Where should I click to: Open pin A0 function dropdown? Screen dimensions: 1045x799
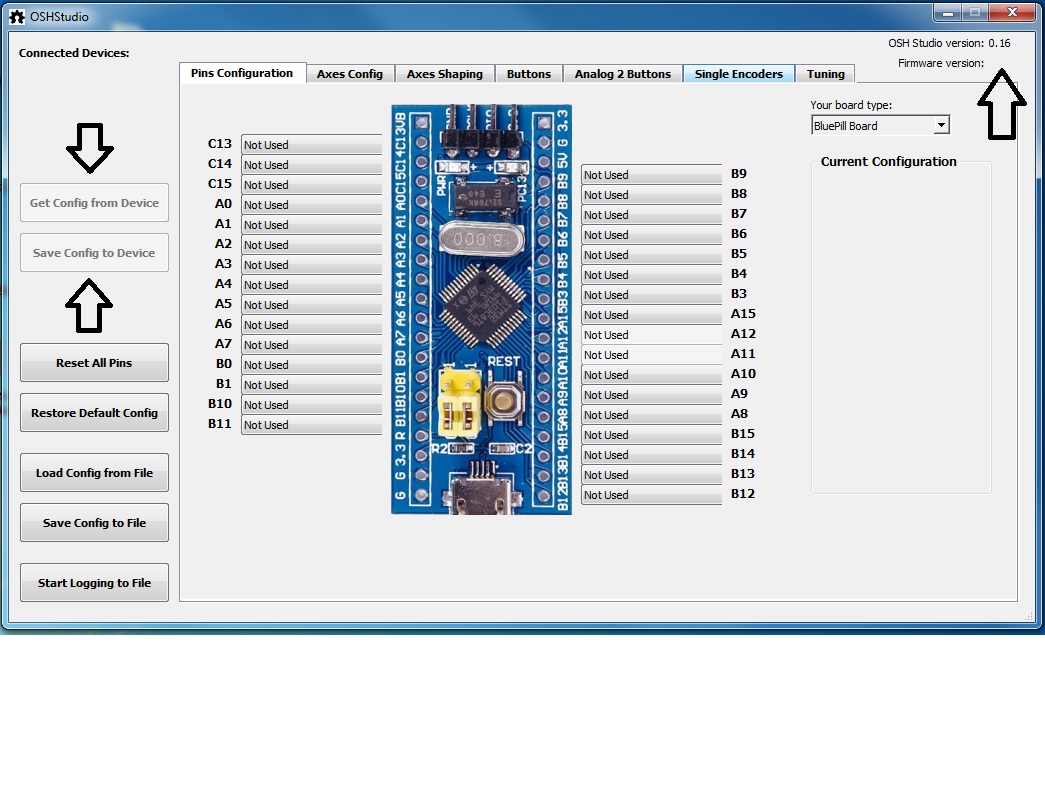(x=311, y=205)
